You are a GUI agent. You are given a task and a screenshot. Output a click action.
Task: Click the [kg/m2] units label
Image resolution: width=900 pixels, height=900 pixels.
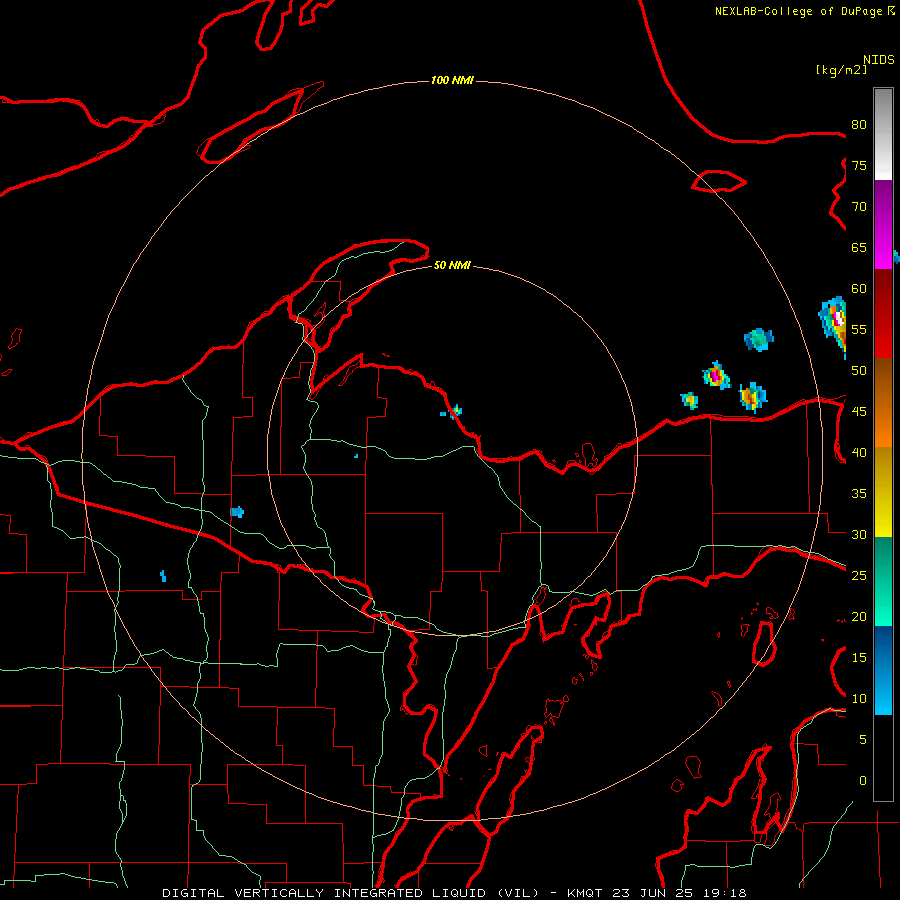click(x=841, y=70)
